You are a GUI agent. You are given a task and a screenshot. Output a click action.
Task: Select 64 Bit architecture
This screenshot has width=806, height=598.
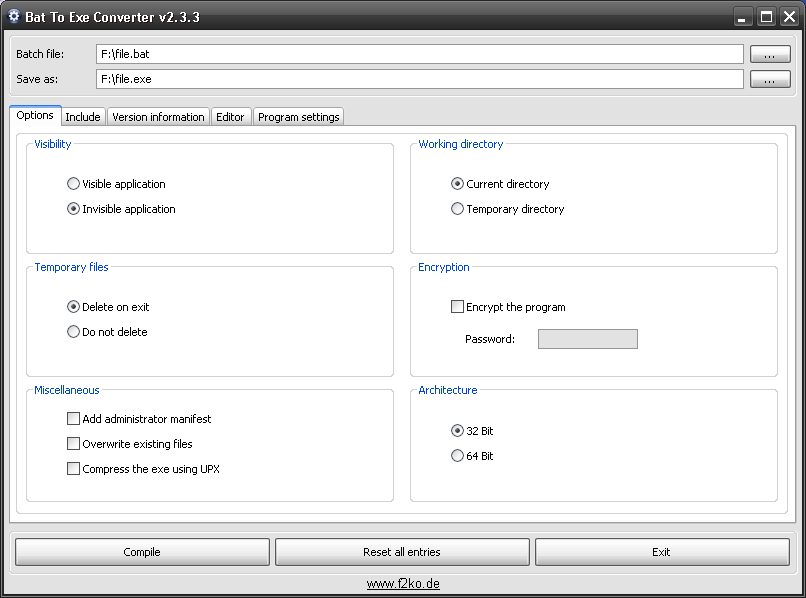point(457,456)
